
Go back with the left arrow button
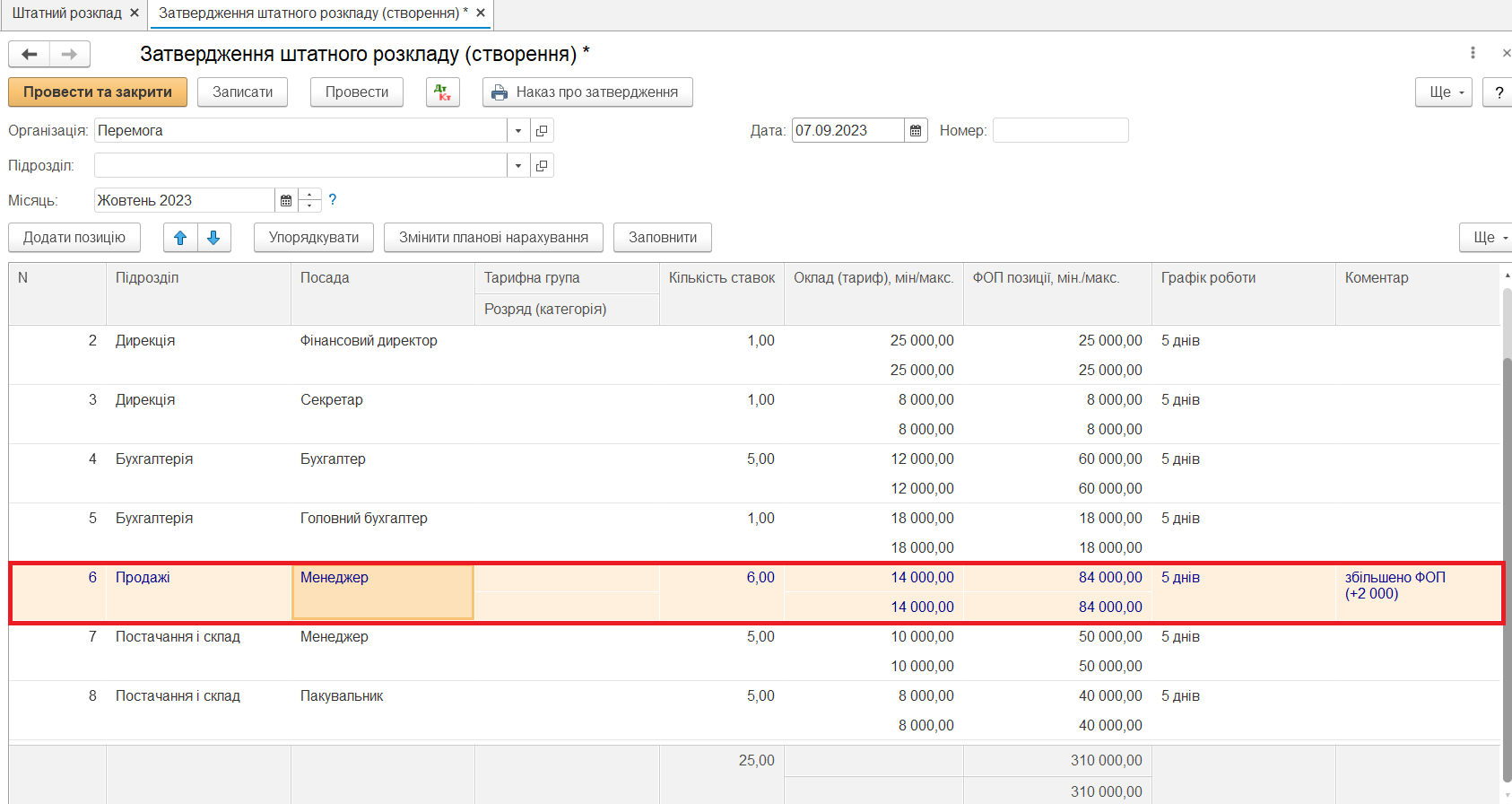point(30,54)
